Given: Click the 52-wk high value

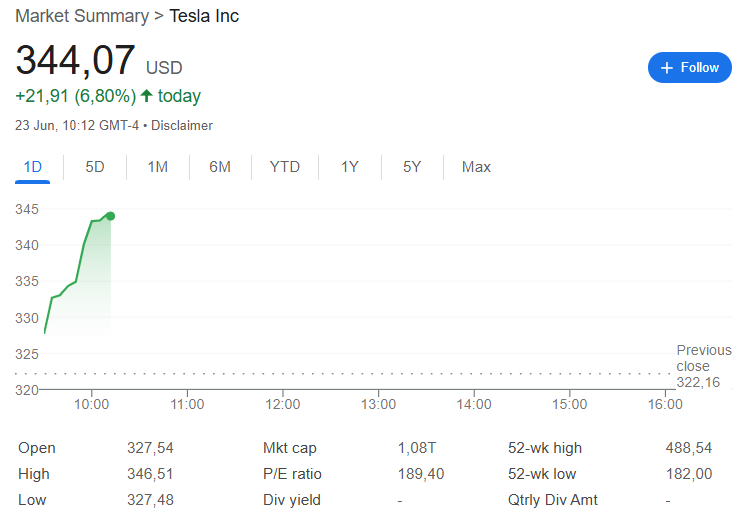Looking at the screenshot, I should [x=689, y=448].
